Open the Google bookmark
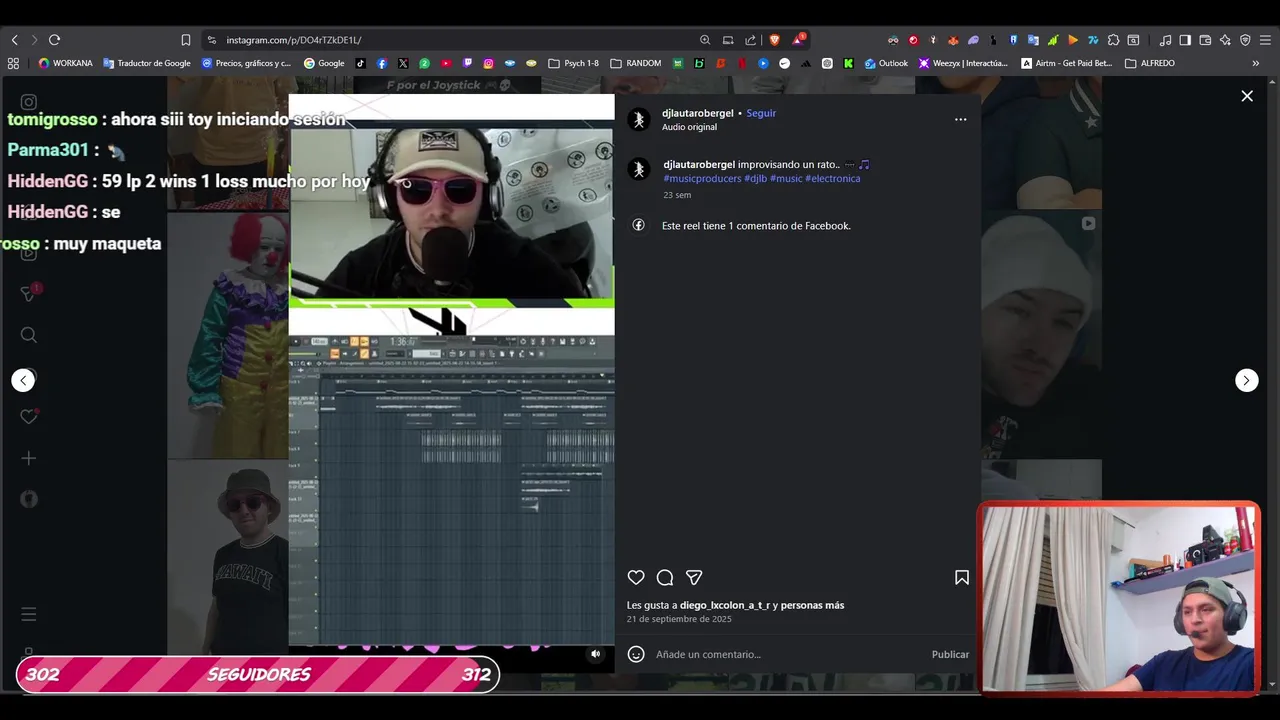1280x720 pixels. tap(324, 63)
